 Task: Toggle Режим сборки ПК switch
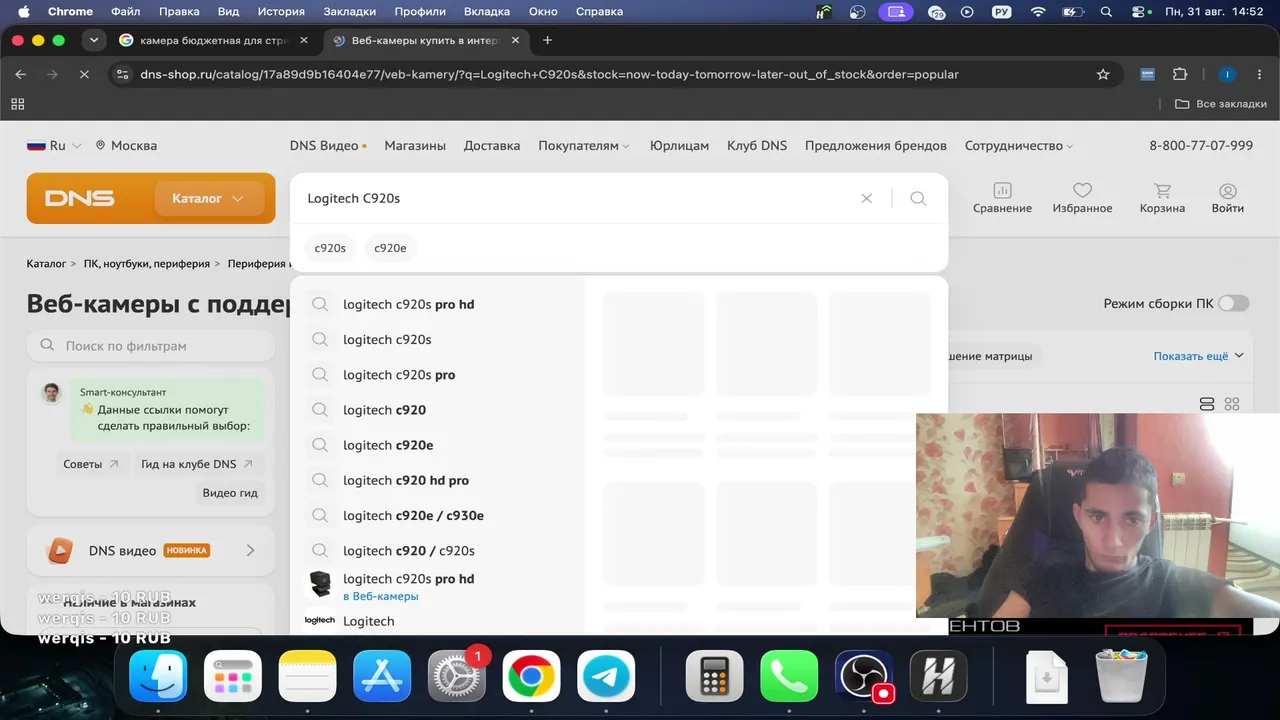pos(1234,303)
